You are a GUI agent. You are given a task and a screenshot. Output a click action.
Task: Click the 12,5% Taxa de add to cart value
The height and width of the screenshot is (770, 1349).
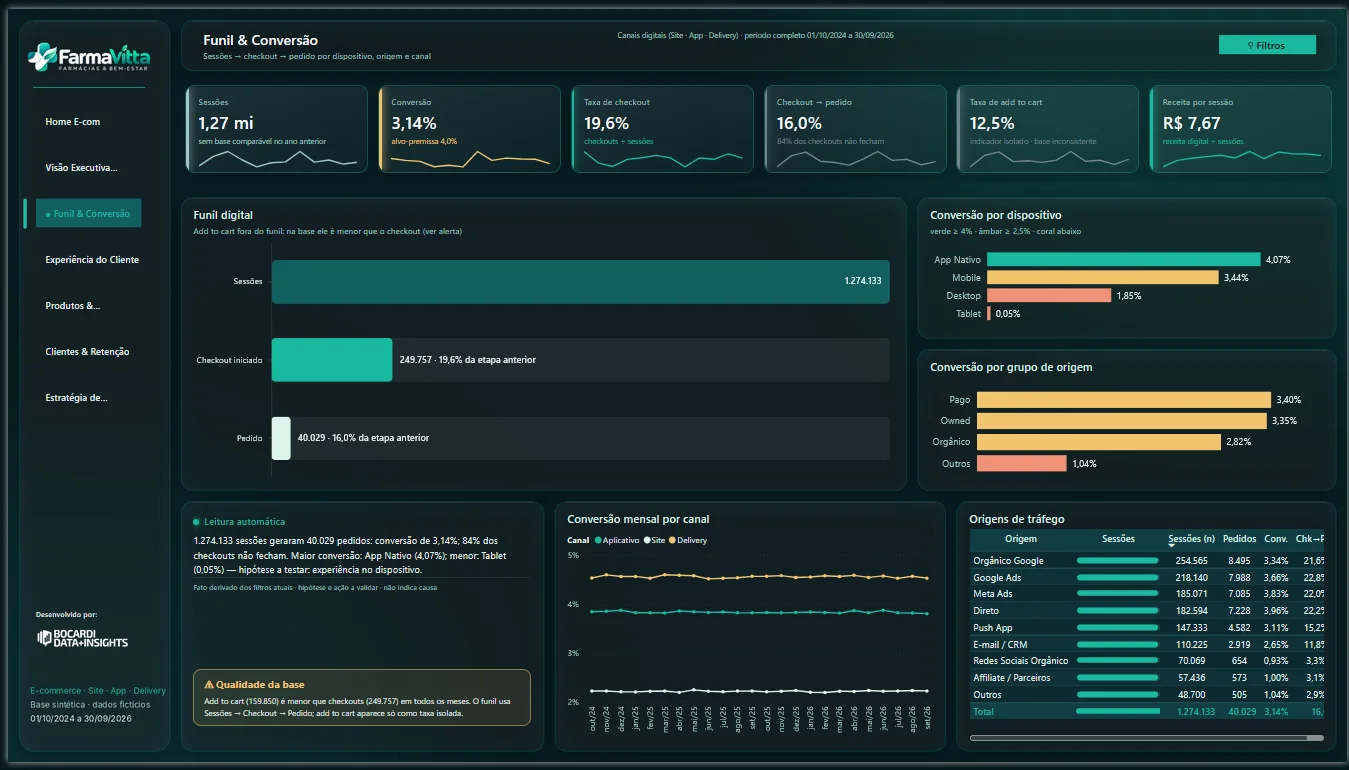click(992, 123)
